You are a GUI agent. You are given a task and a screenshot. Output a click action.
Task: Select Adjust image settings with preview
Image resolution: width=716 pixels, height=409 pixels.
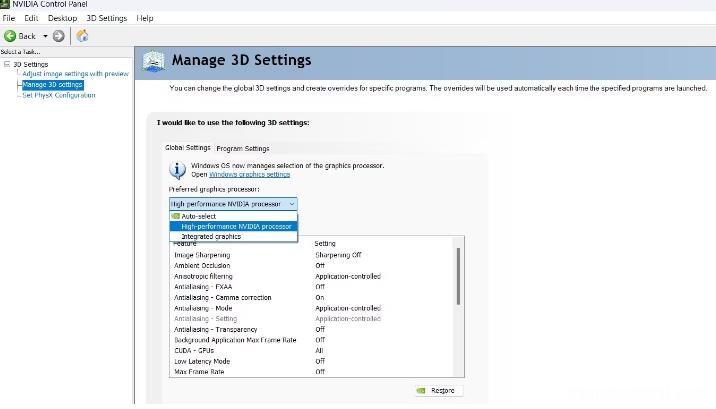tap(76, 74)
